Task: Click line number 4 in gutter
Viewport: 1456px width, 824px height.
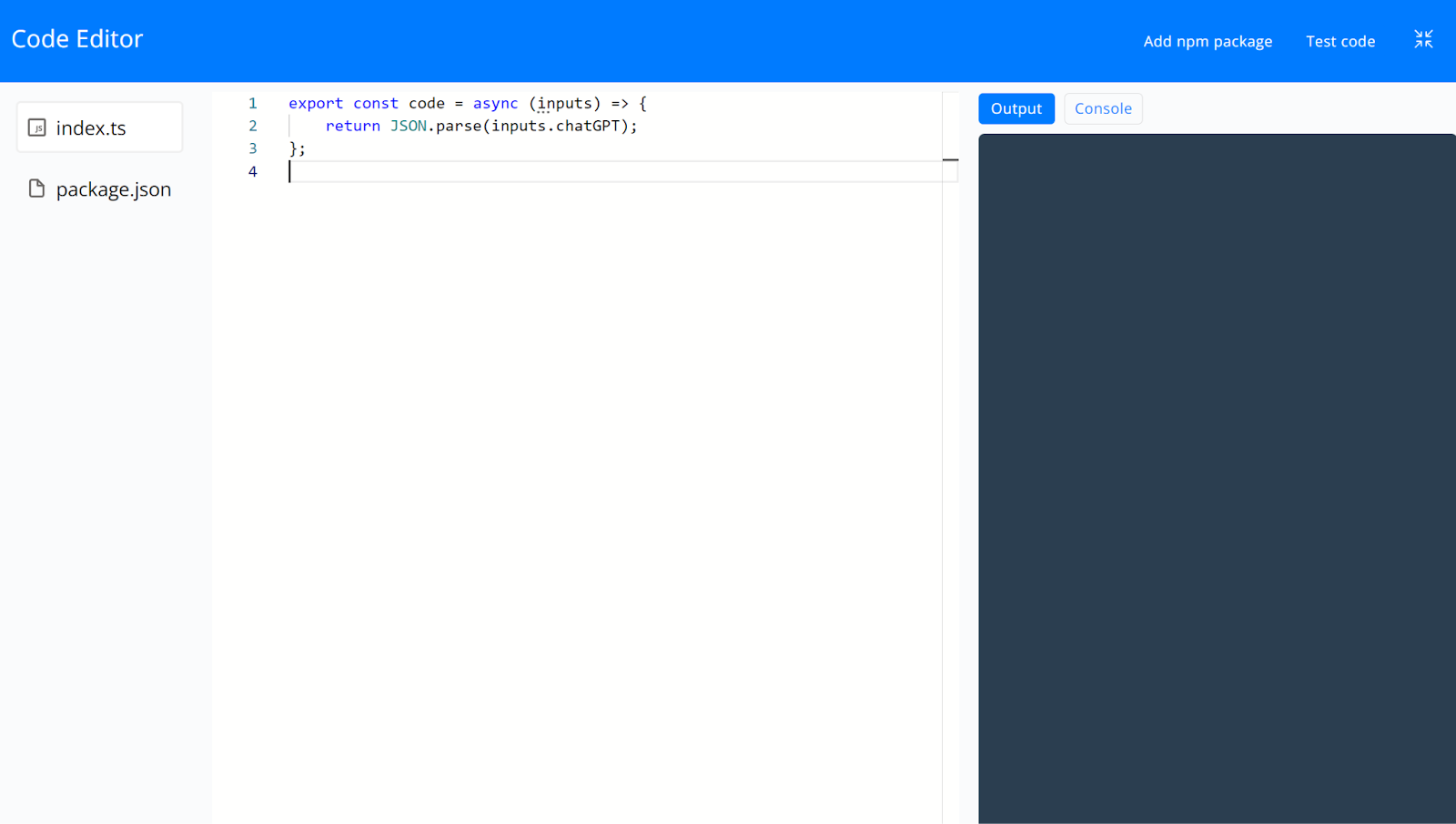Action: (253, 171)
